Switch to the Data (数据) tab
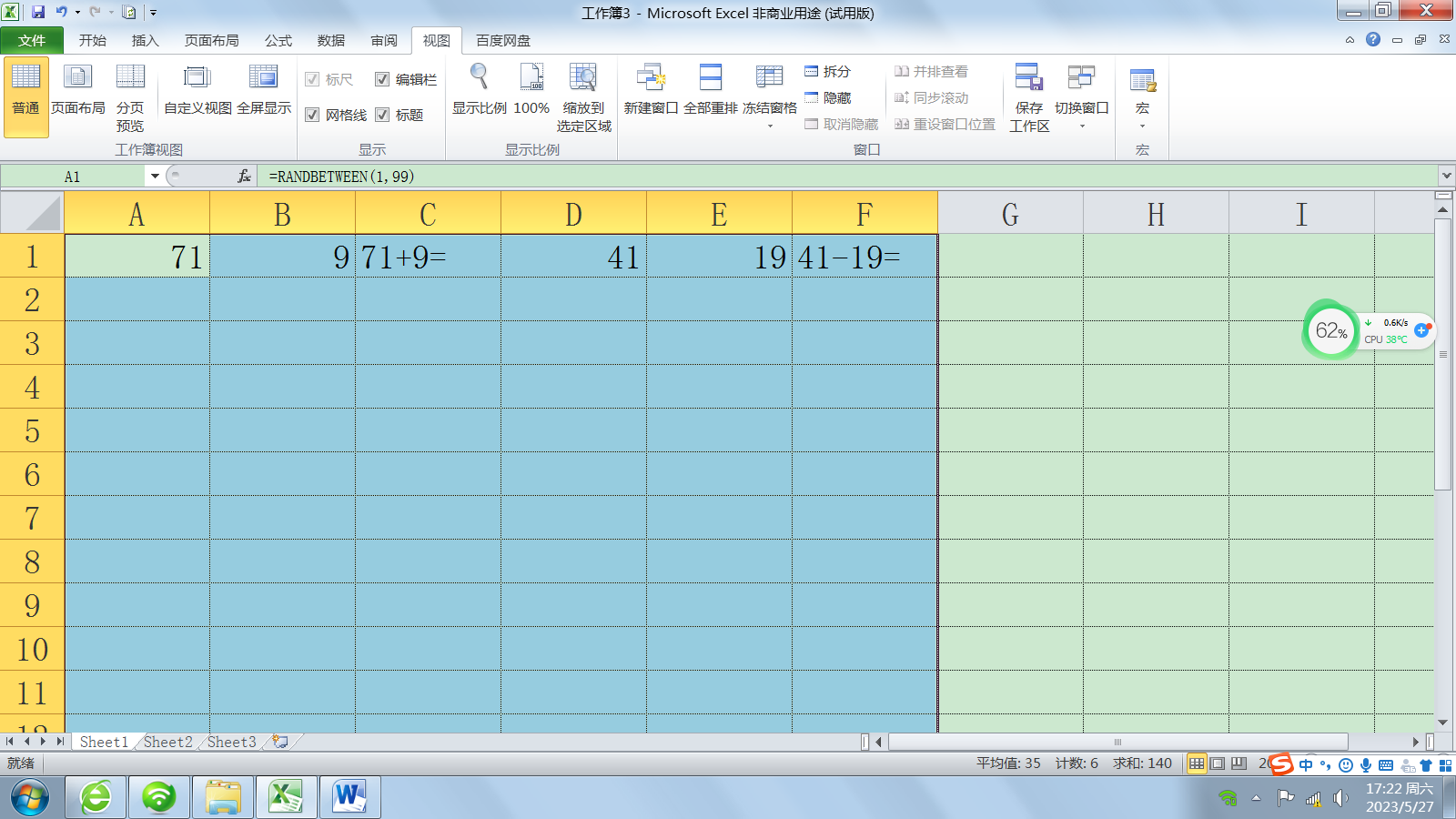This screenshot has height=819, width=1456. coord(330,40)
